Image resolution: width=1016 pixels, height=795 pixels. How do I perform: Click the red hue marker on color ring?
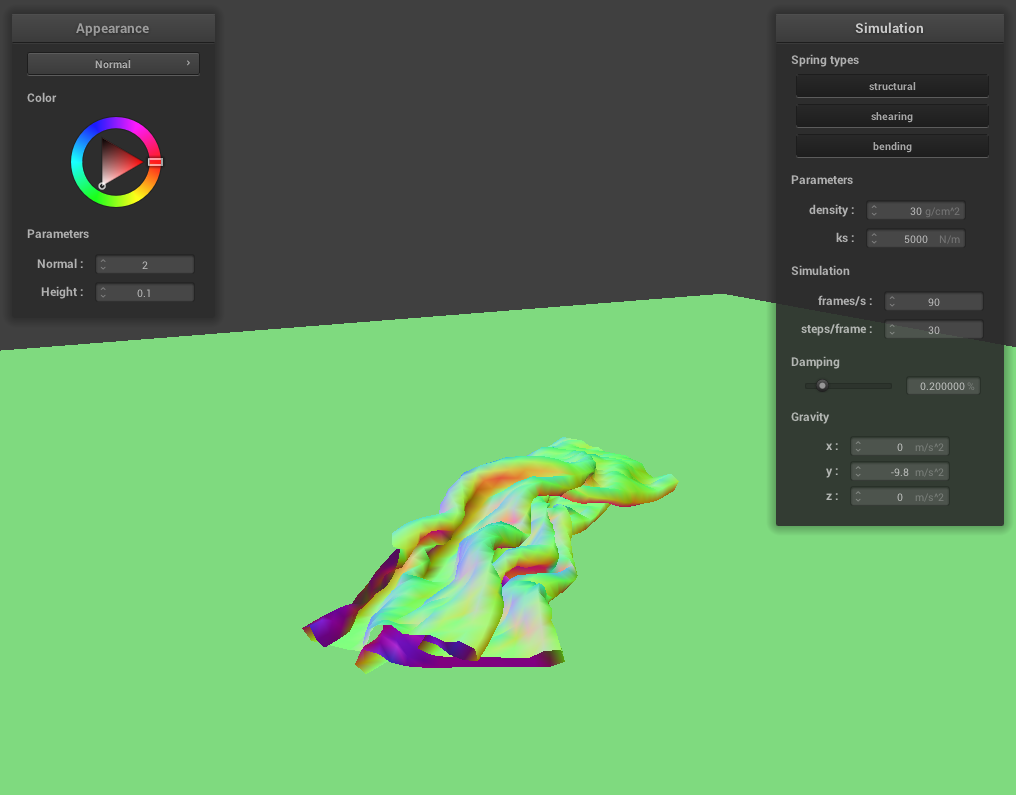(155, 162)
